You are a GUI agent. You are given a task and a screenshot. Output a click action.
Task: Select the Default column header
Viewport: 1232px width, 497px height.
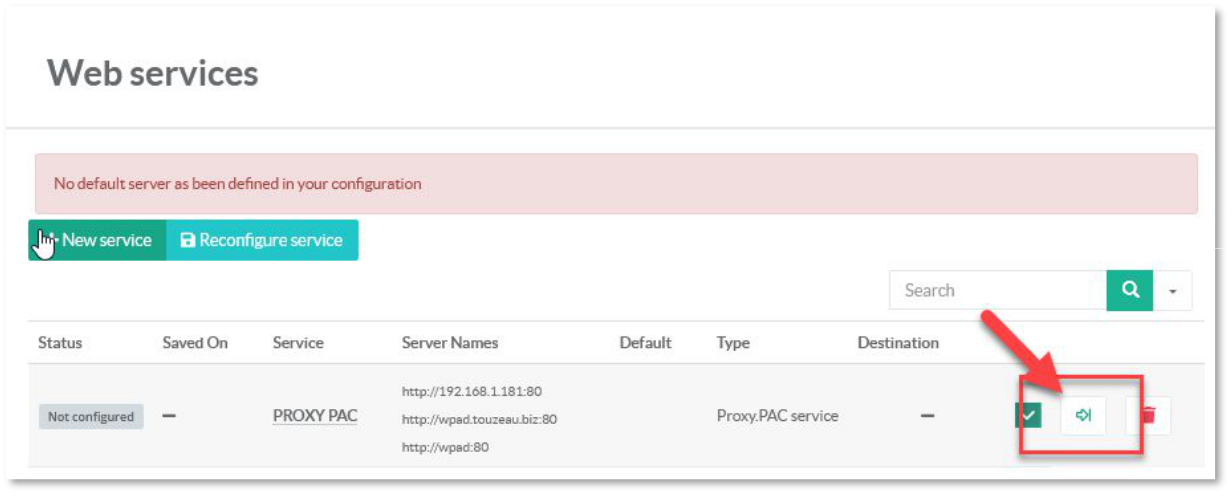click(645, 343)
